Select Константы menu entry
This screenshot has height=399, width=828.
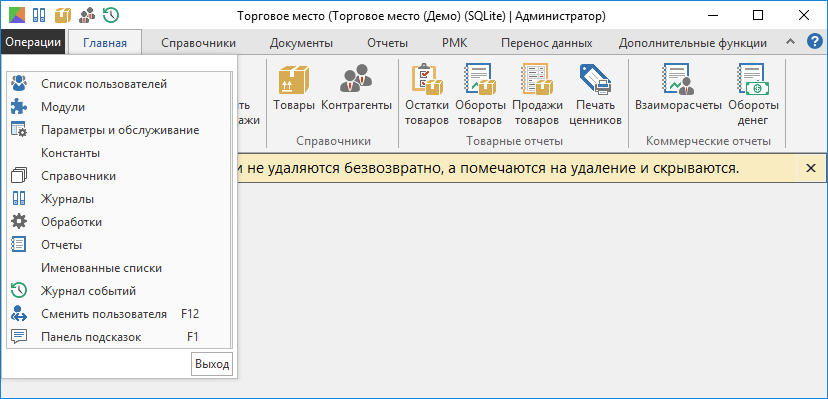coord(119,153)
